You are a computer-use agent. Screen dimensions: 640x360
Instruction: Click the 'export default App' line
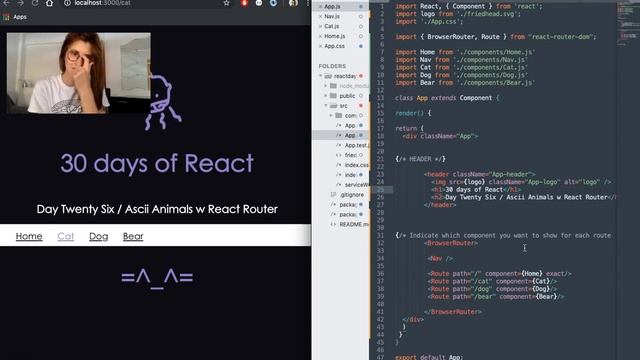[x=429, y=357]
